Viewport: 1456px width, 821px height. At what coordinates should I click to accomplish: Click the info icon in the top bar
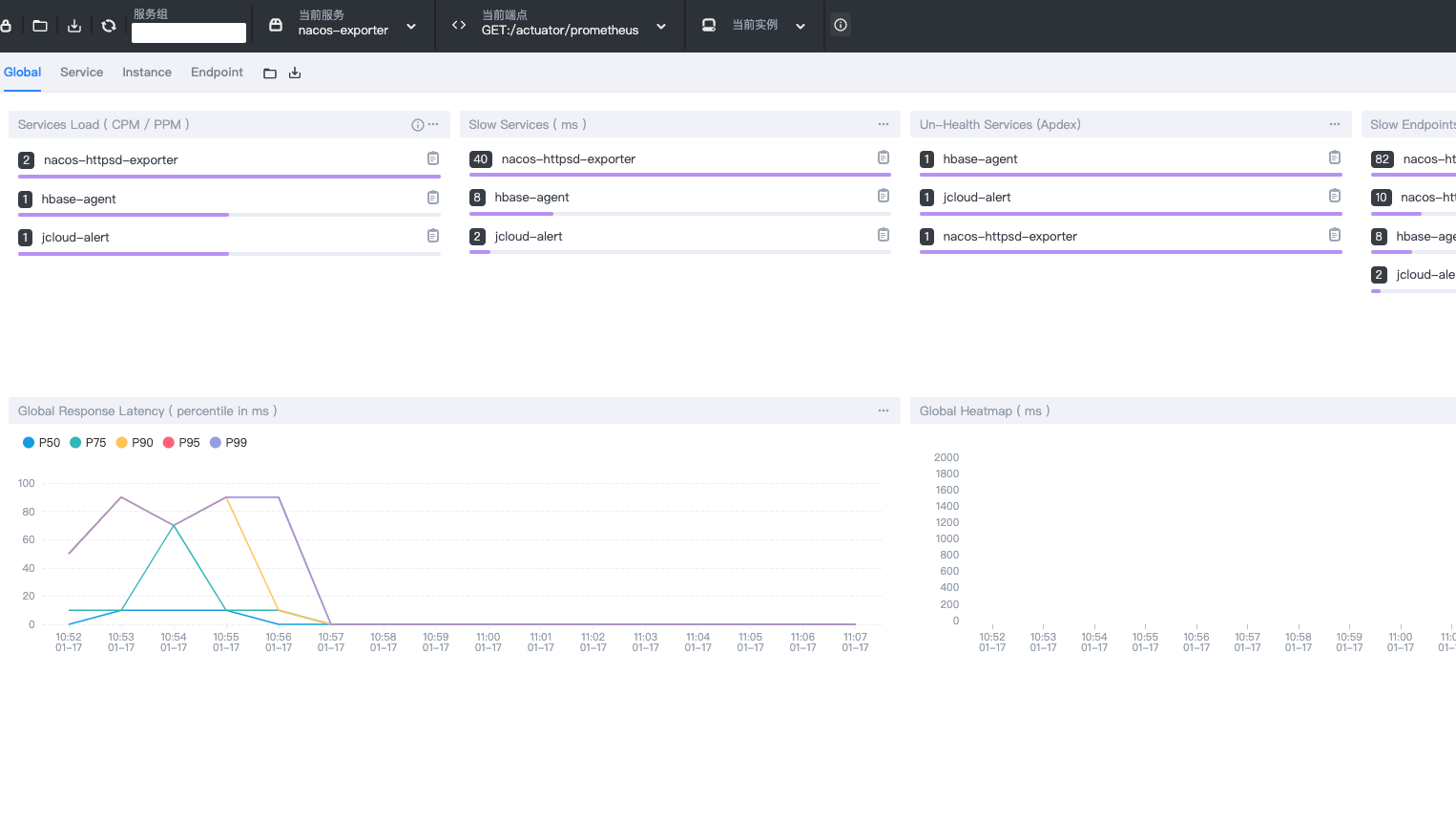point(841,25)
